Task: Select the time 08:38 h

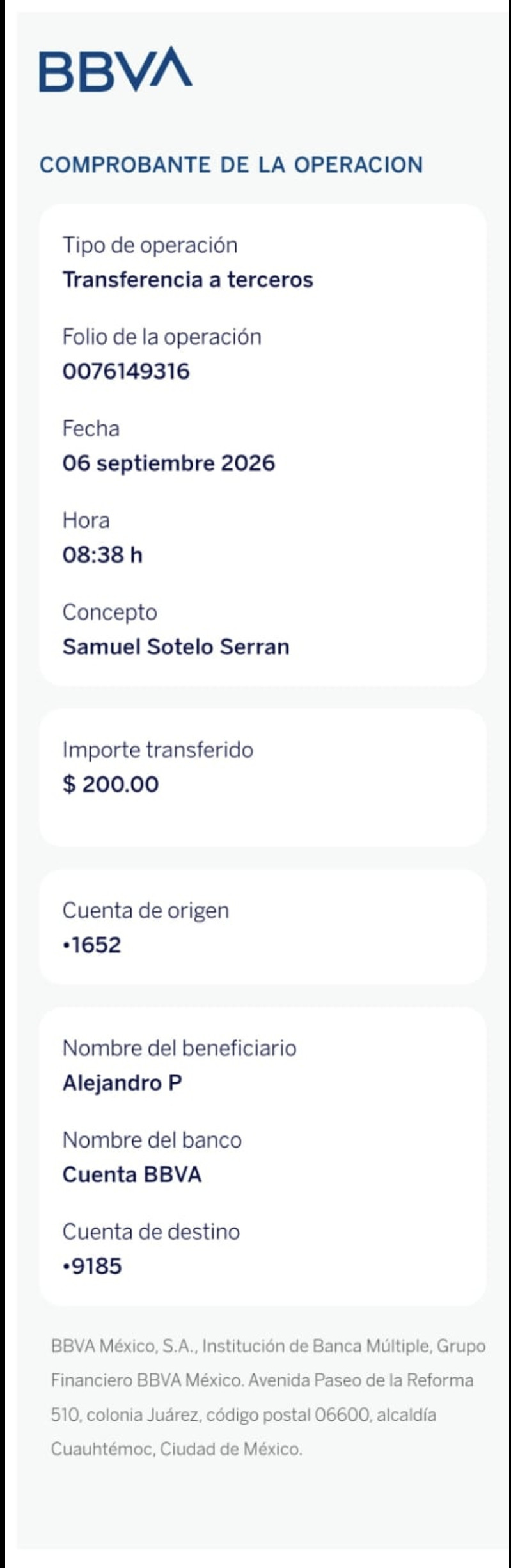Action: click(x=102, y=554)
